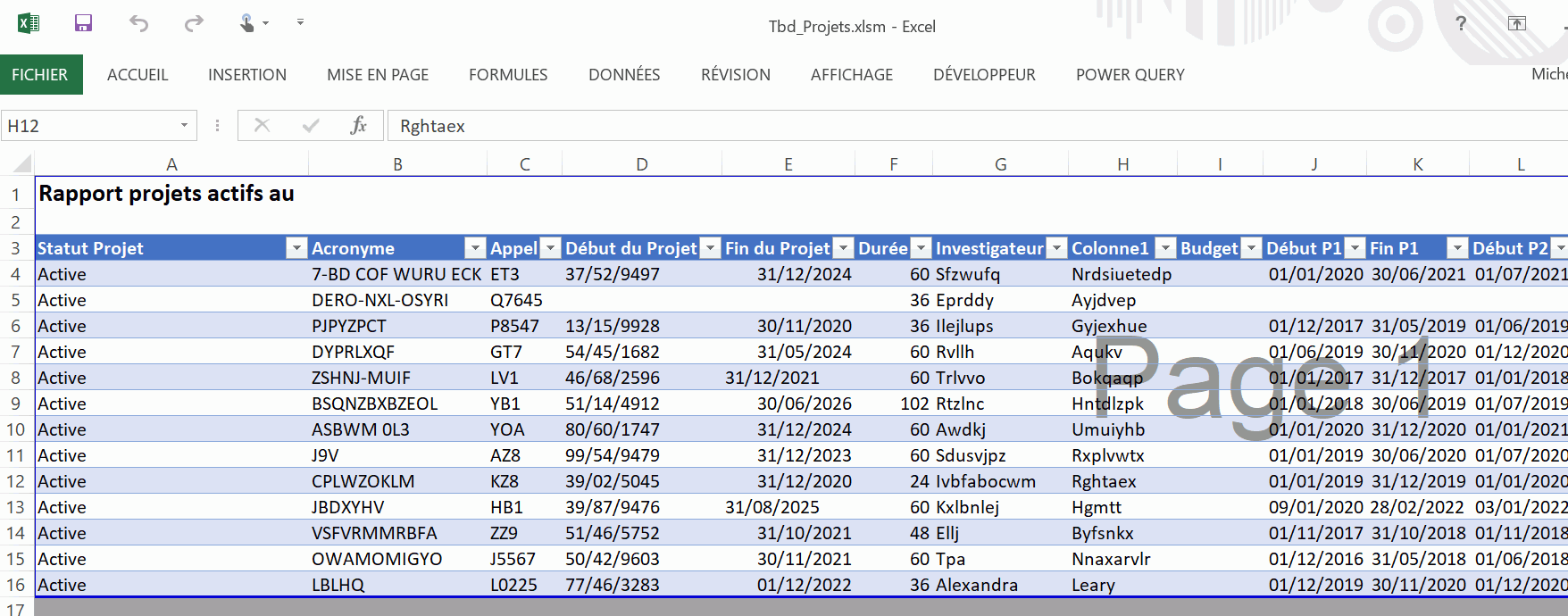Click the touch/mouse mode icon

coord(247,23)
